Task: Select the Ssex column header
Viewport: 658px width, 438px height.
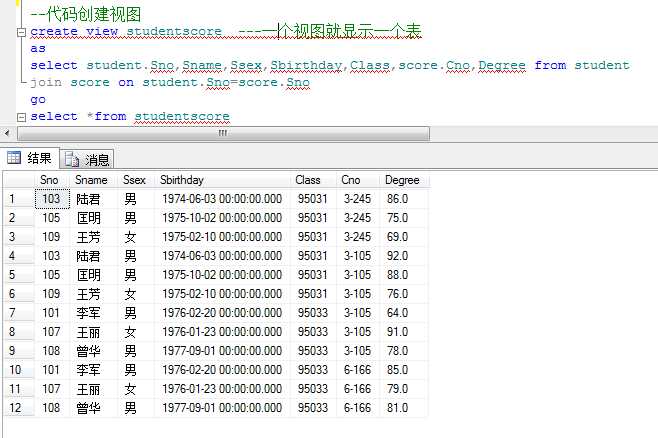Action: [x=136, y=180]
